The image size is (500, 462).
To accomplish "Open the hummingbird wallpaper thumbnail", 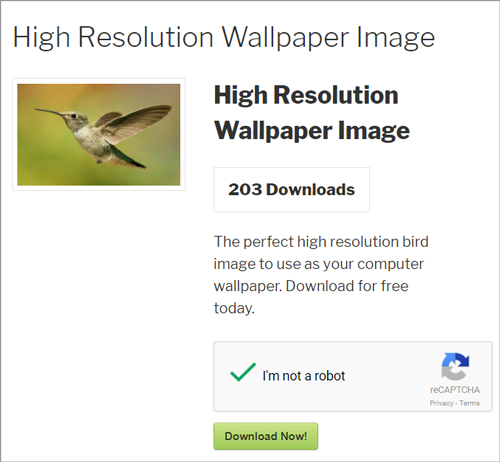I will (99, 134).
